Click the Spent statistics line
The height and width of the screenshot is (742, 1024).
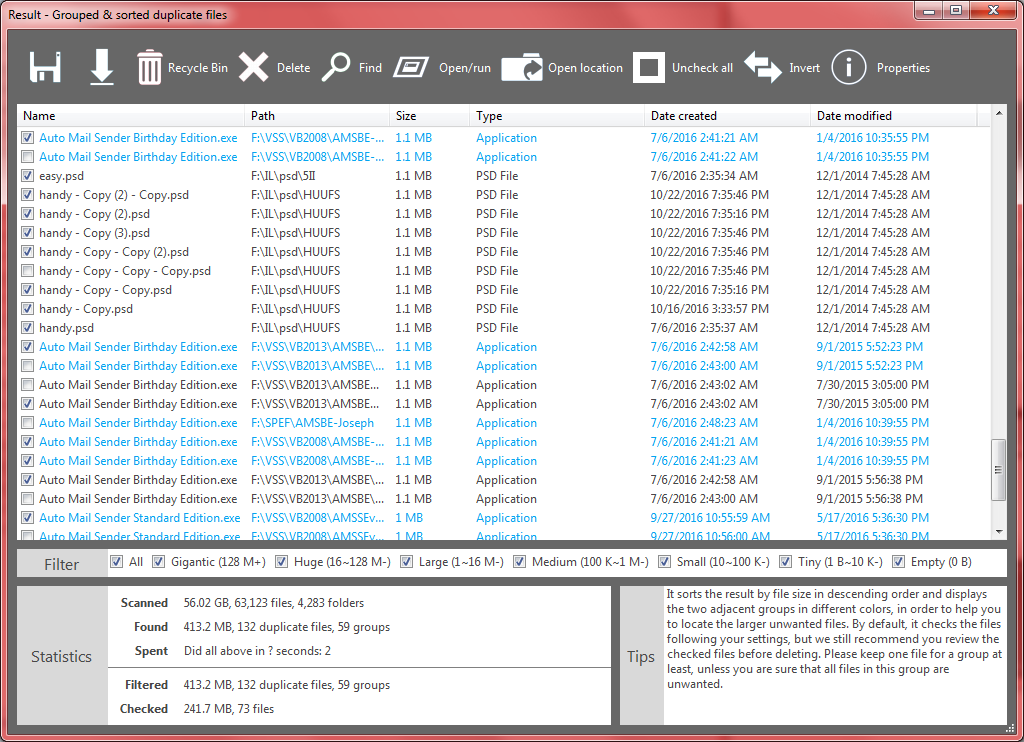click(257, 651)
